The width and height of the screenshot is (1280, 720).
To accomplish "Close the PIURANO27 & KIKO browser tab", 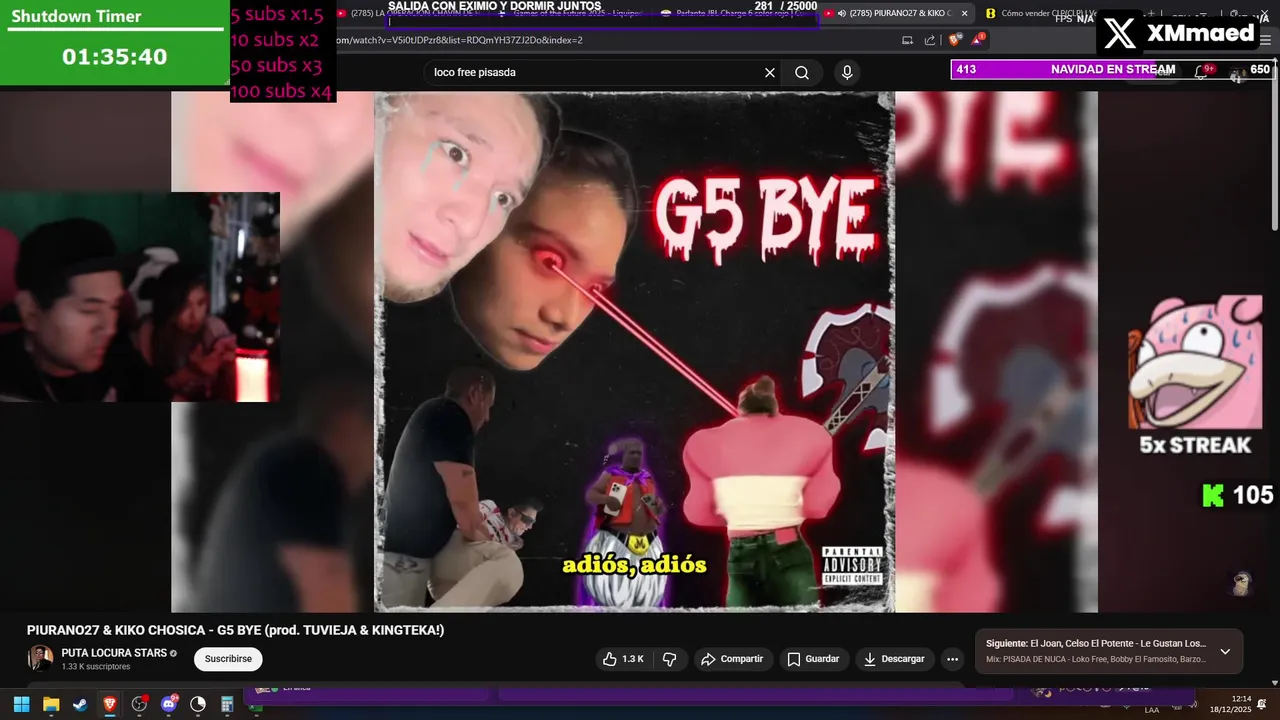I will coord(966,13).
